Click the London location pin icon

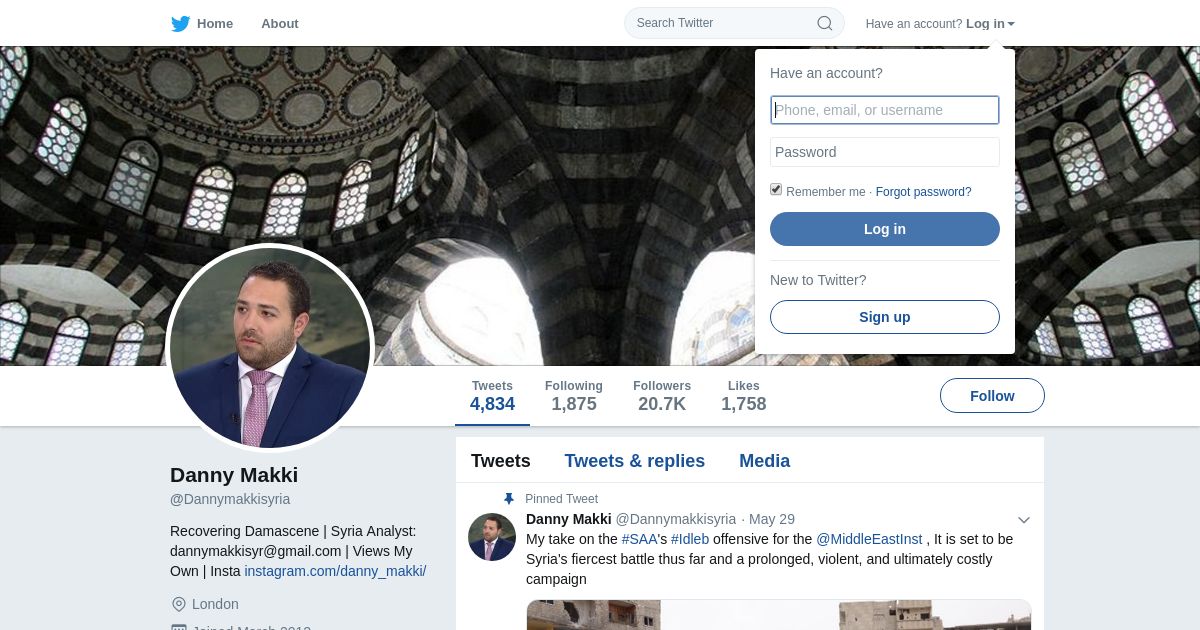click(179, 604)
